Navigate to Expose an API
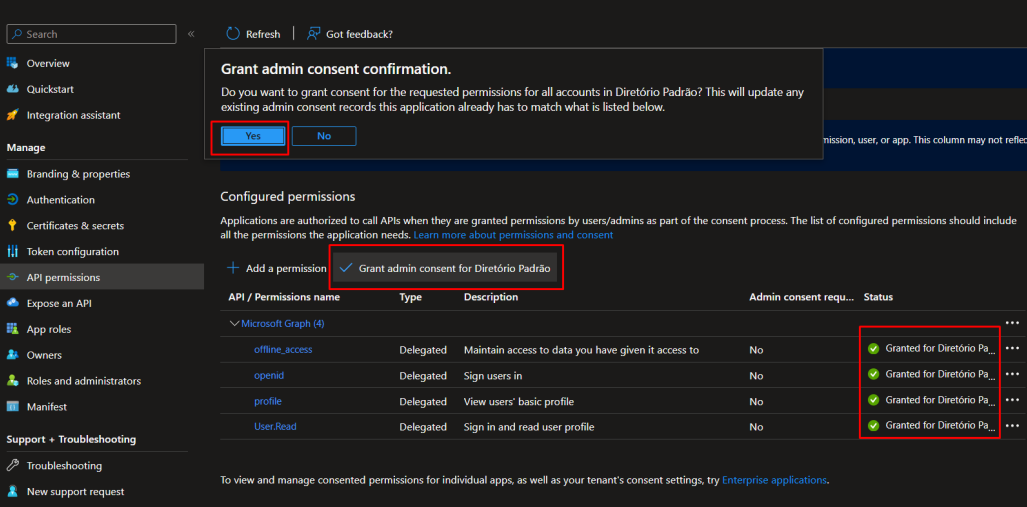1027x507 pixels. tap(59, 303)
